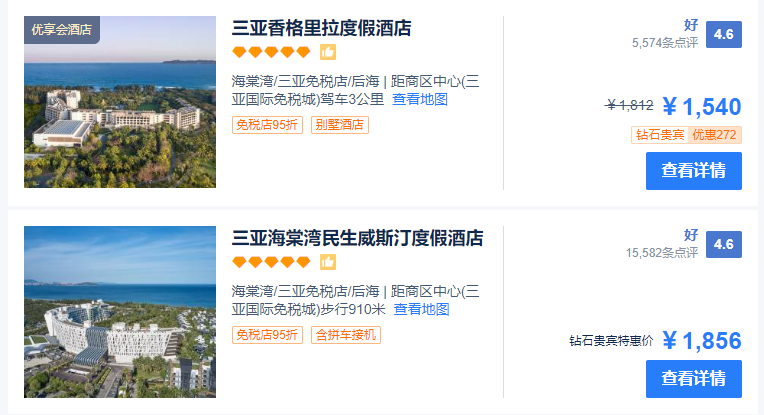764x415 pixels.
Task: Open the 15,582条点评 reviews link
Action: (662, 253)
